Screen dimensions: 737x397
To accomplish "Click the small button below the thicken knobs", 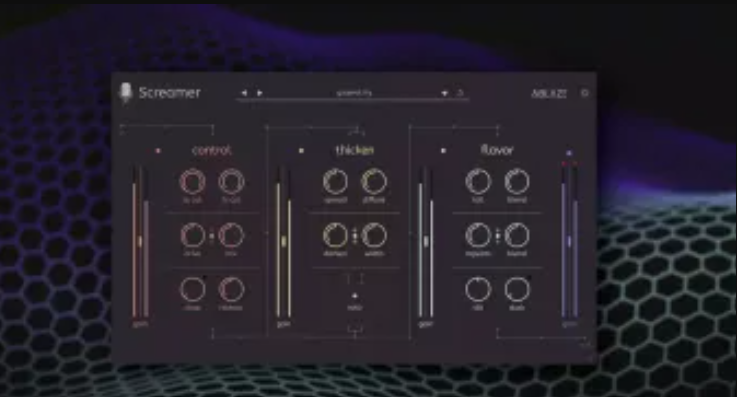I will (355, 296).
